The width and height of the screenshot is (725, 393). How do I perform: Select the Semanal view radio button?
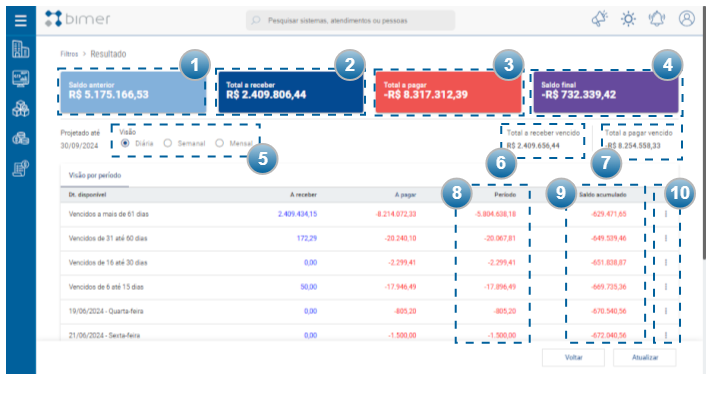pyautogui.click(x=168, y=143)
